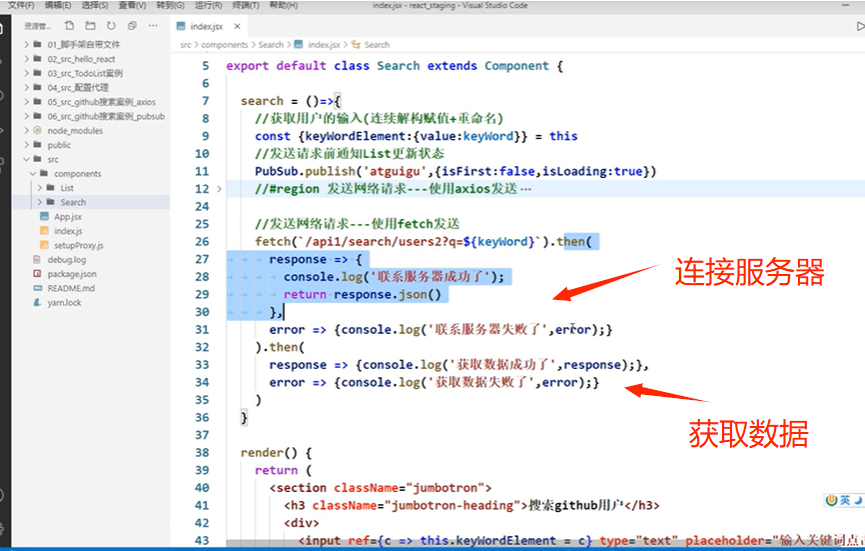Open the 帮助(H) menu
This screenshot has width=865, height=551.
284,5
